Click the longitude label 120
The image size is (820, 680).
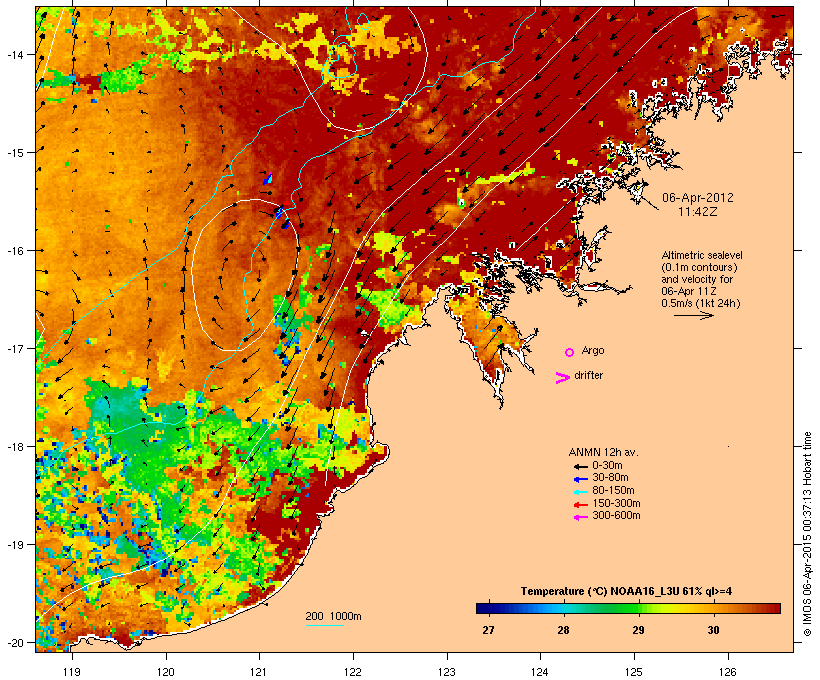pos(166,672)
